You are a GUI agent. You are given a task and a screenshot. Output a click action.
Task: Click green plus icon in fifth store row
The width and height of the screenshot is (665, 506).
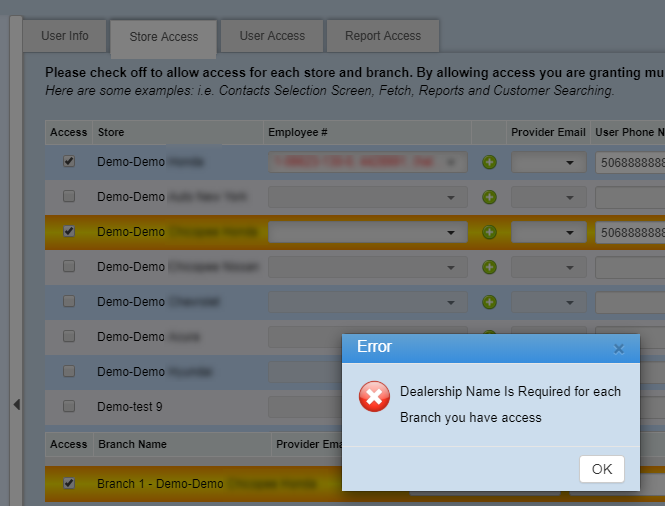point(489,302)
